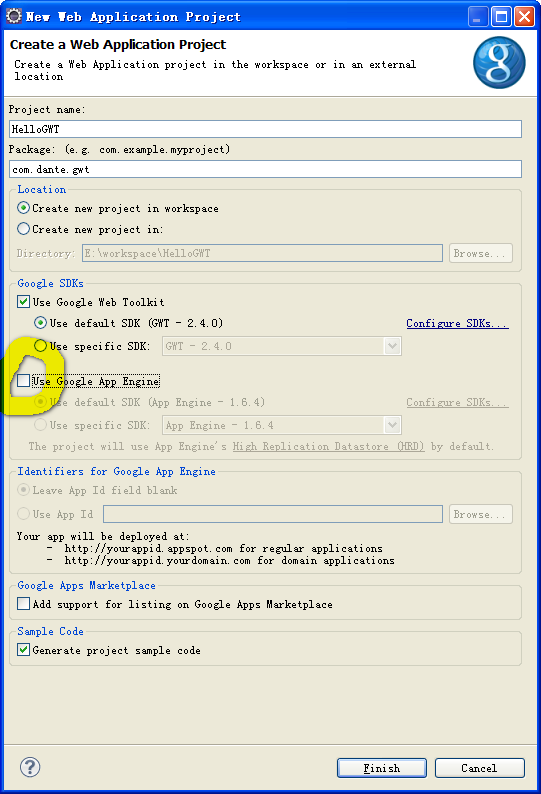This screenshot has width=541, height=794.
Task: Click the Project name field containing HelloGWT
Action: tap(265, 129)
